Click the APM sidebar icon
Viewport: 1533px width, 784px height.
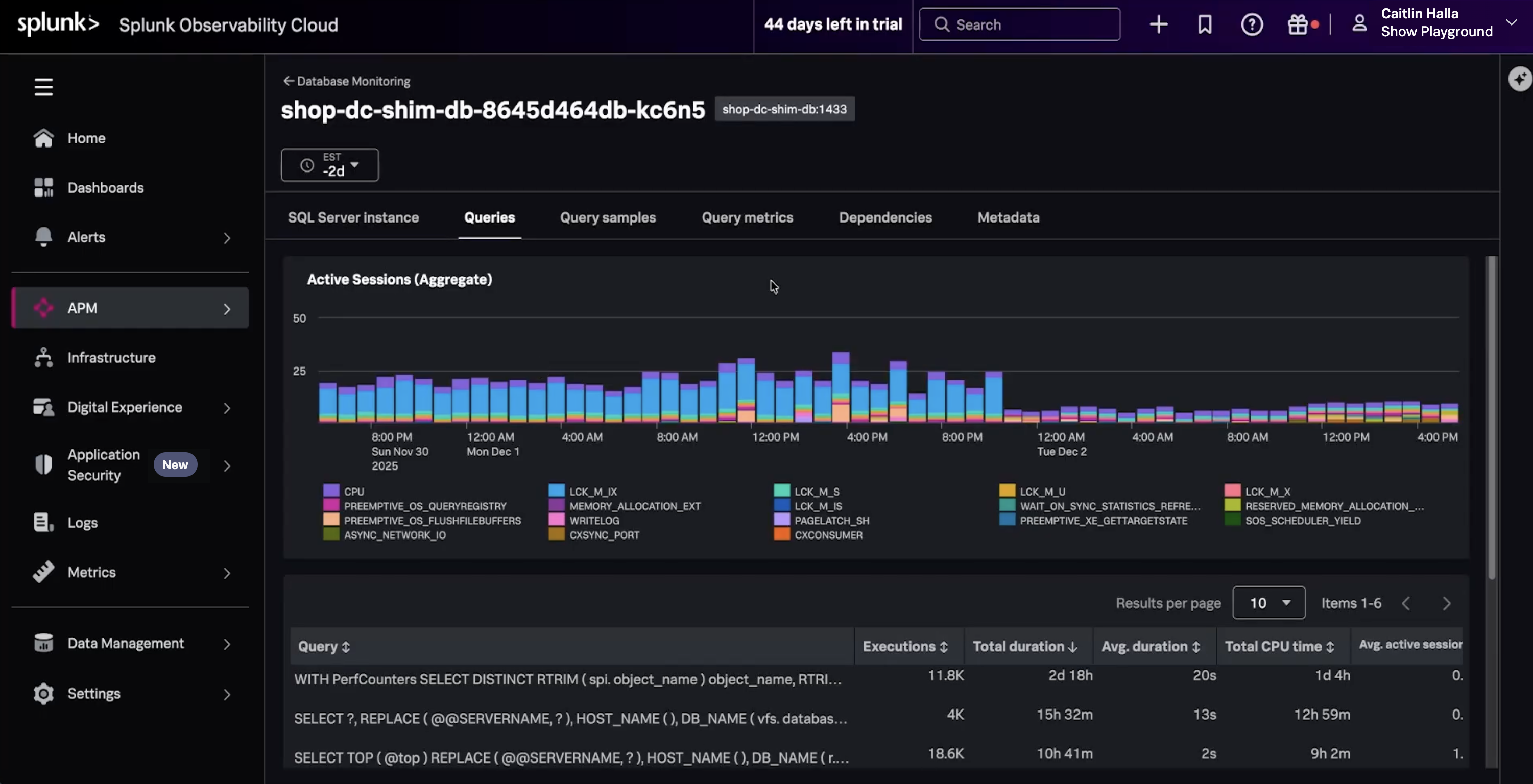(x=43, y=308)
